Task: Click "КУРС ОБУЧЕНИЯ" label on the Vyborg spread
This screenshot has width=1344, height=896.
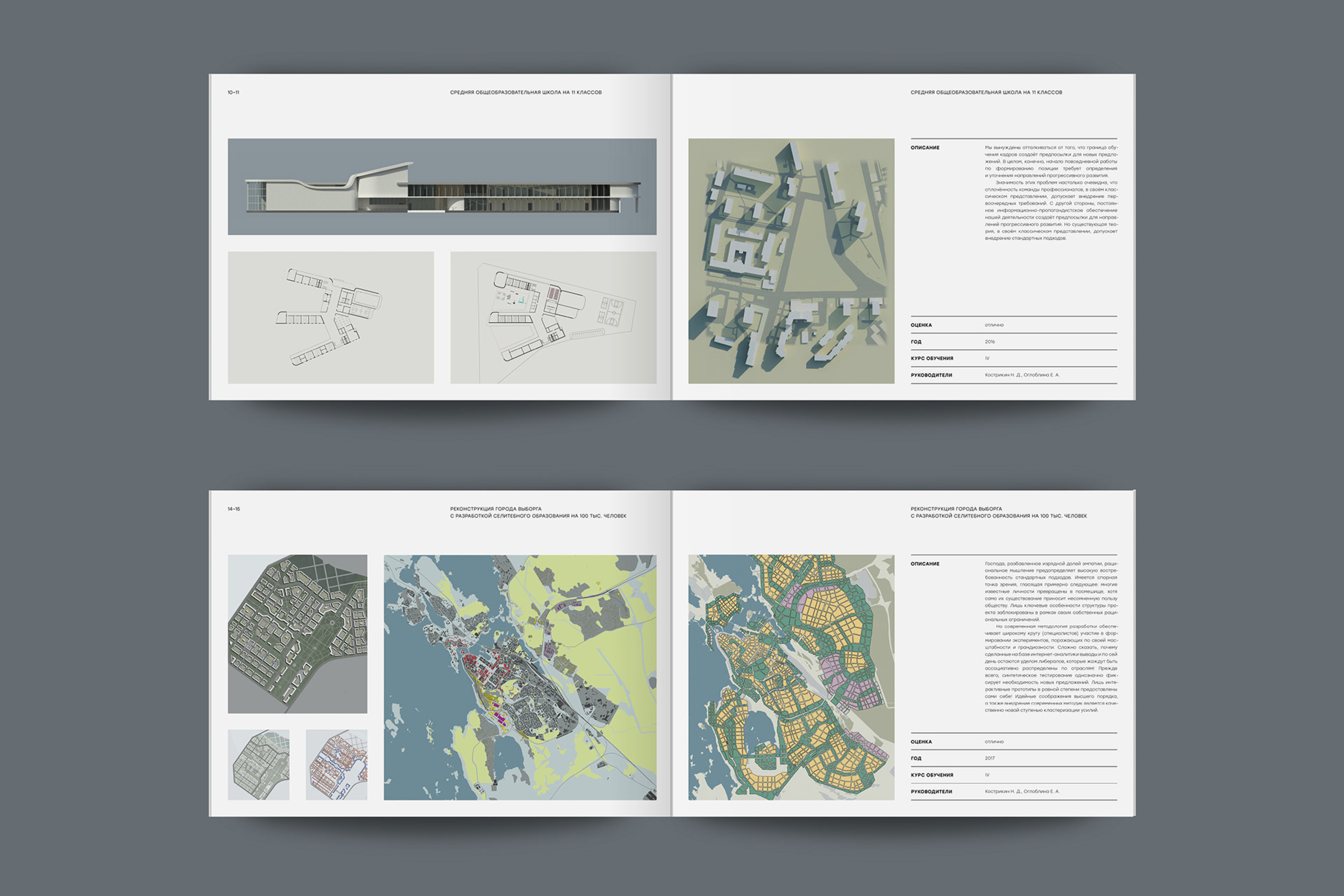Action: 931,775
